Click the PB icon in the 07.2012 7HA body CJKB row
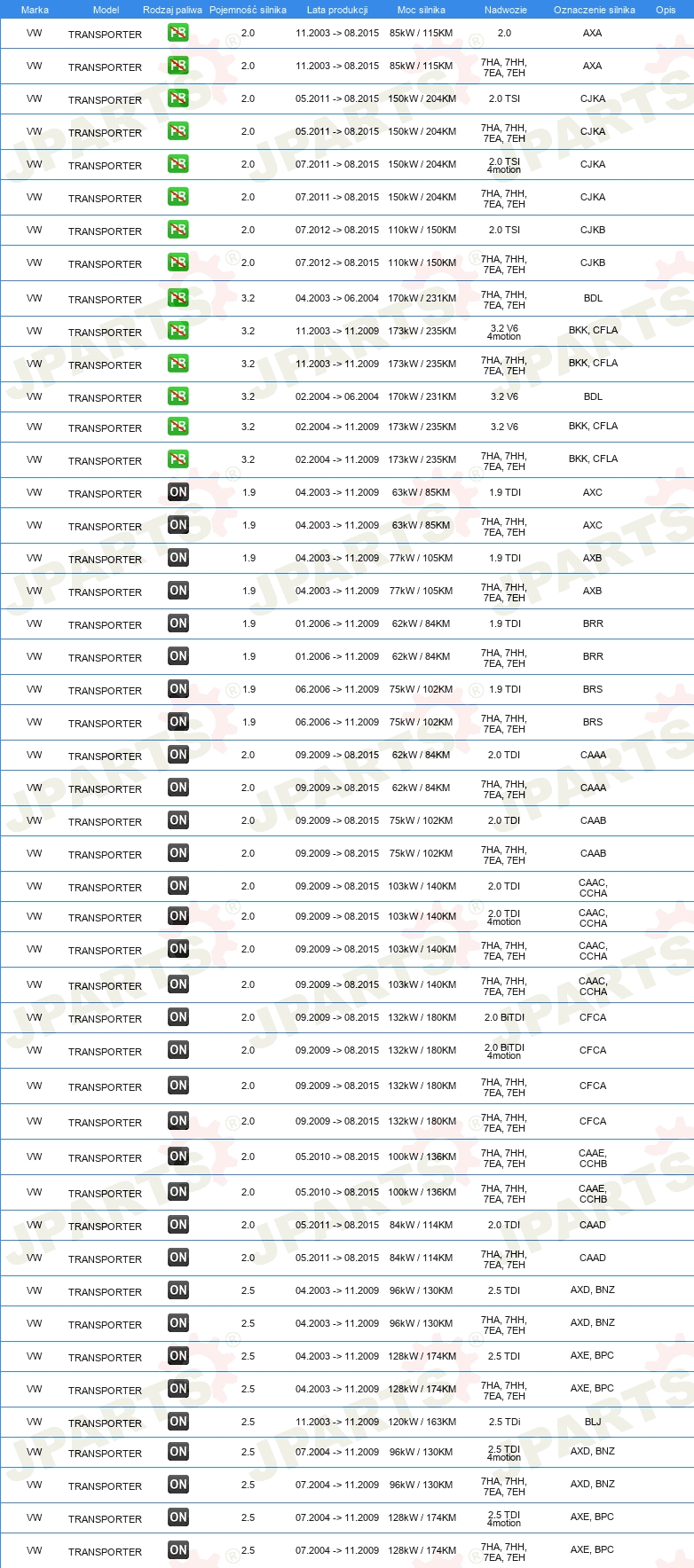The image size is (694, 1568). (178, 263)
